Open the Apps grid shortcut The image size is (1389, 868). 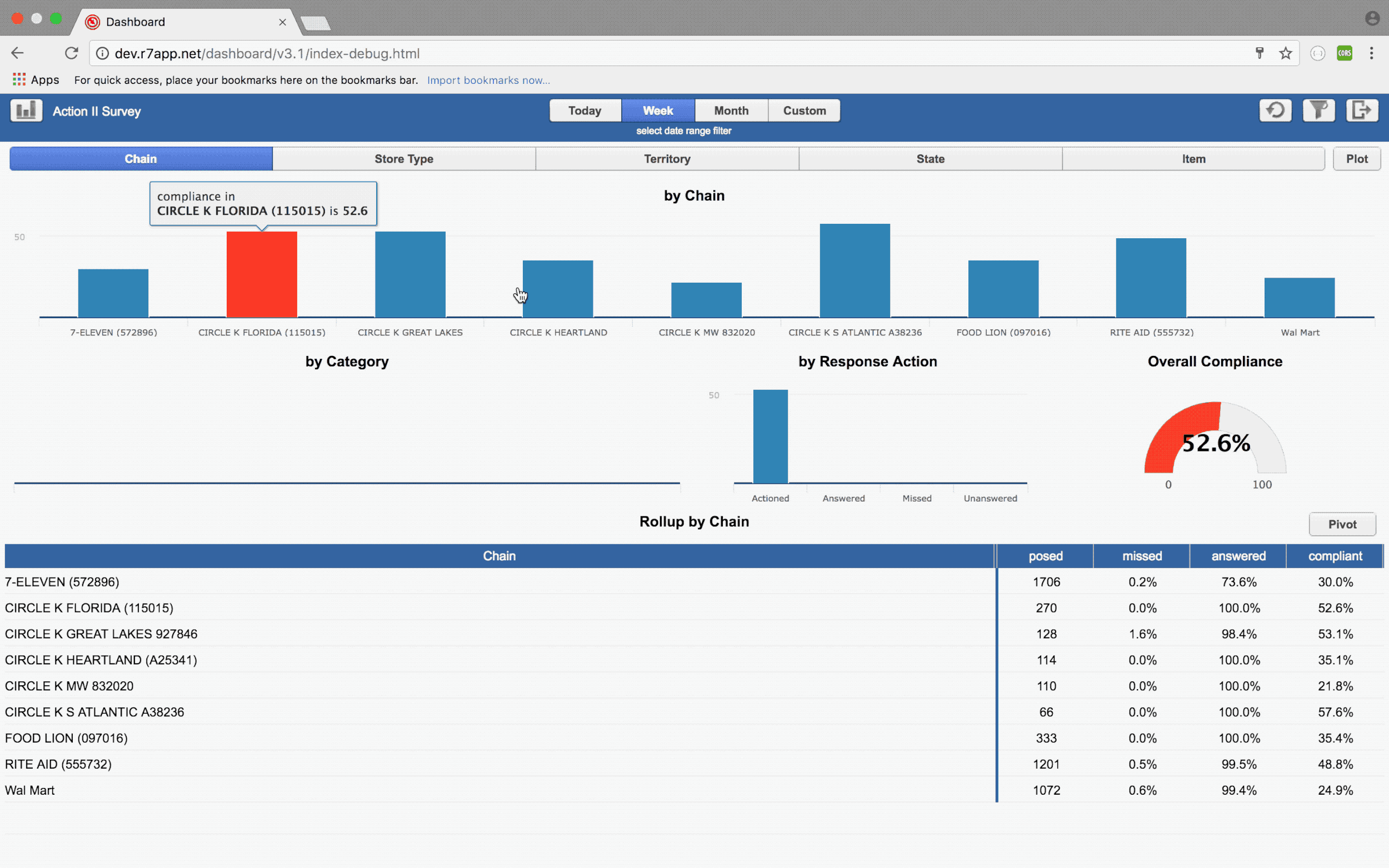36,80
